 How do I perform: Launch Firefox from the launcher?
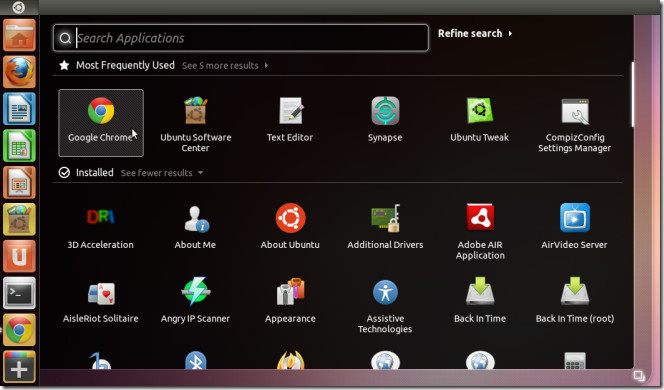pos(19,72)
